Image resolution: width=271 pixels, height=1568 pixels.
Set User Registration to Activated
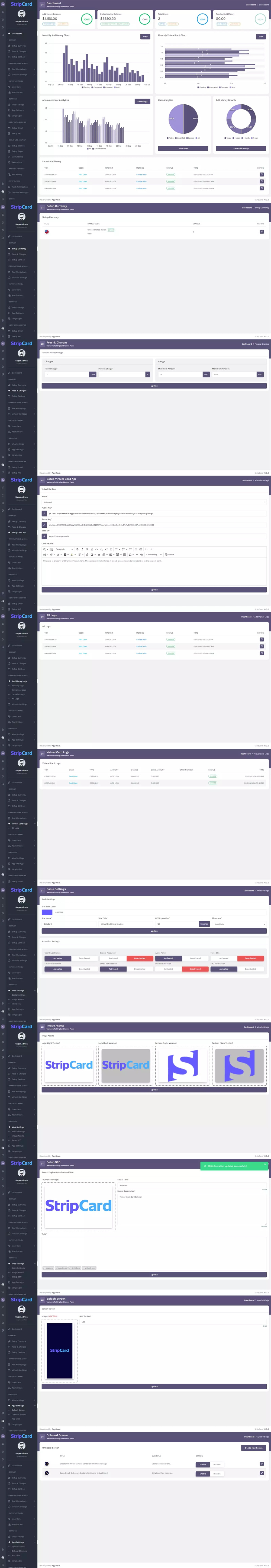click(x=58, y=958)
